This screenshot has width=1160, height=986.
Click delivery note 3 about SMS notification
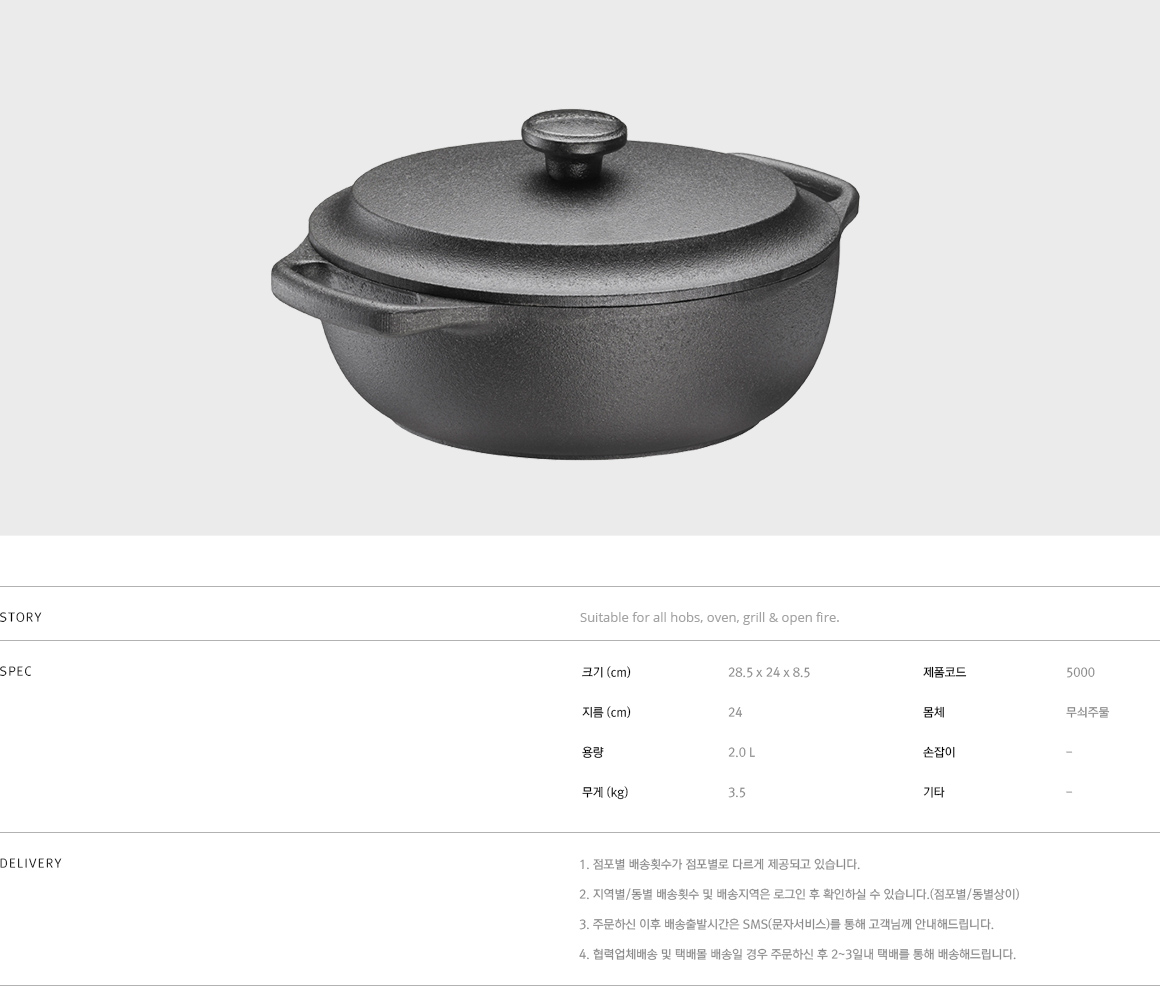pos(786,924)
